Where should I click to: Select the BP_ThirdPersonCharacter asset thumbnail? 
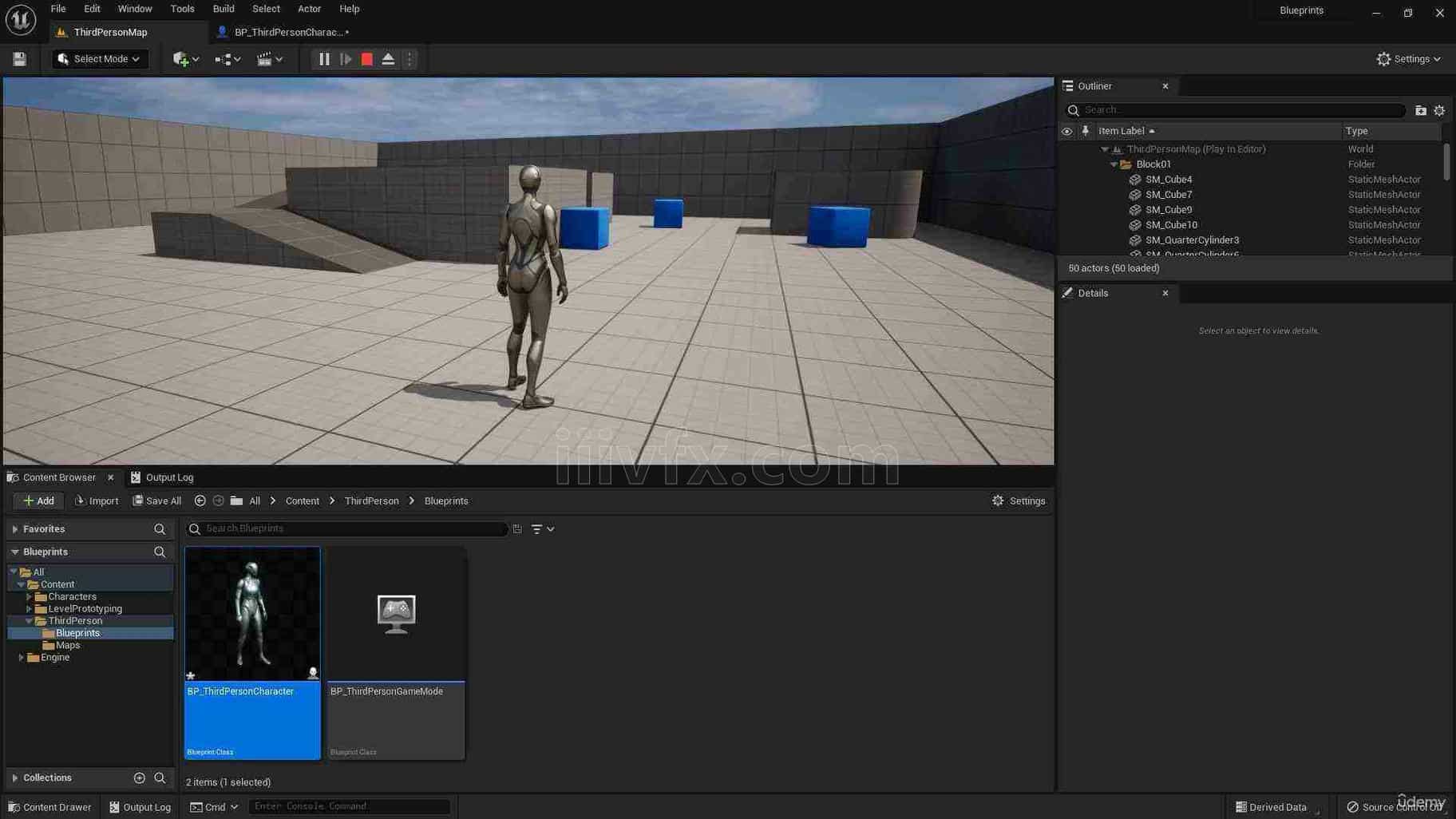[x=252, y=615]
